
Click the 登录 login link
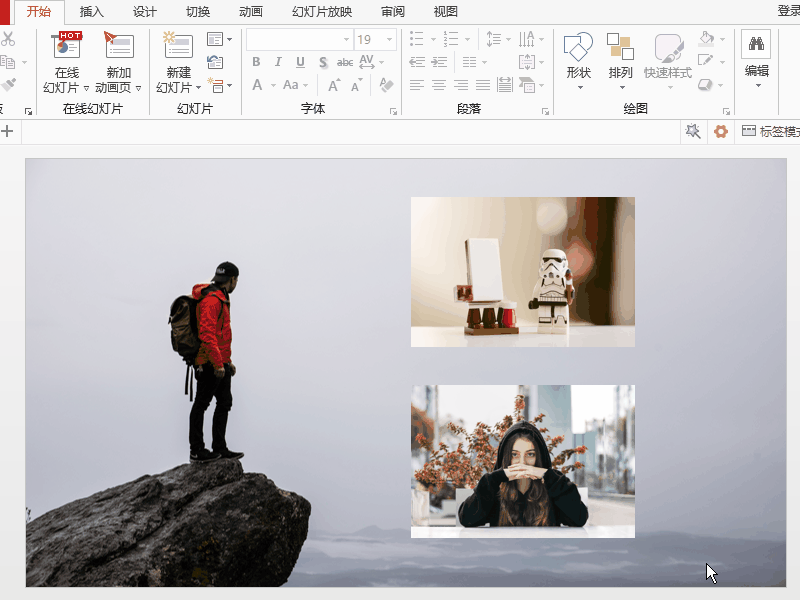pyautogui.click(x=788, y=12)
